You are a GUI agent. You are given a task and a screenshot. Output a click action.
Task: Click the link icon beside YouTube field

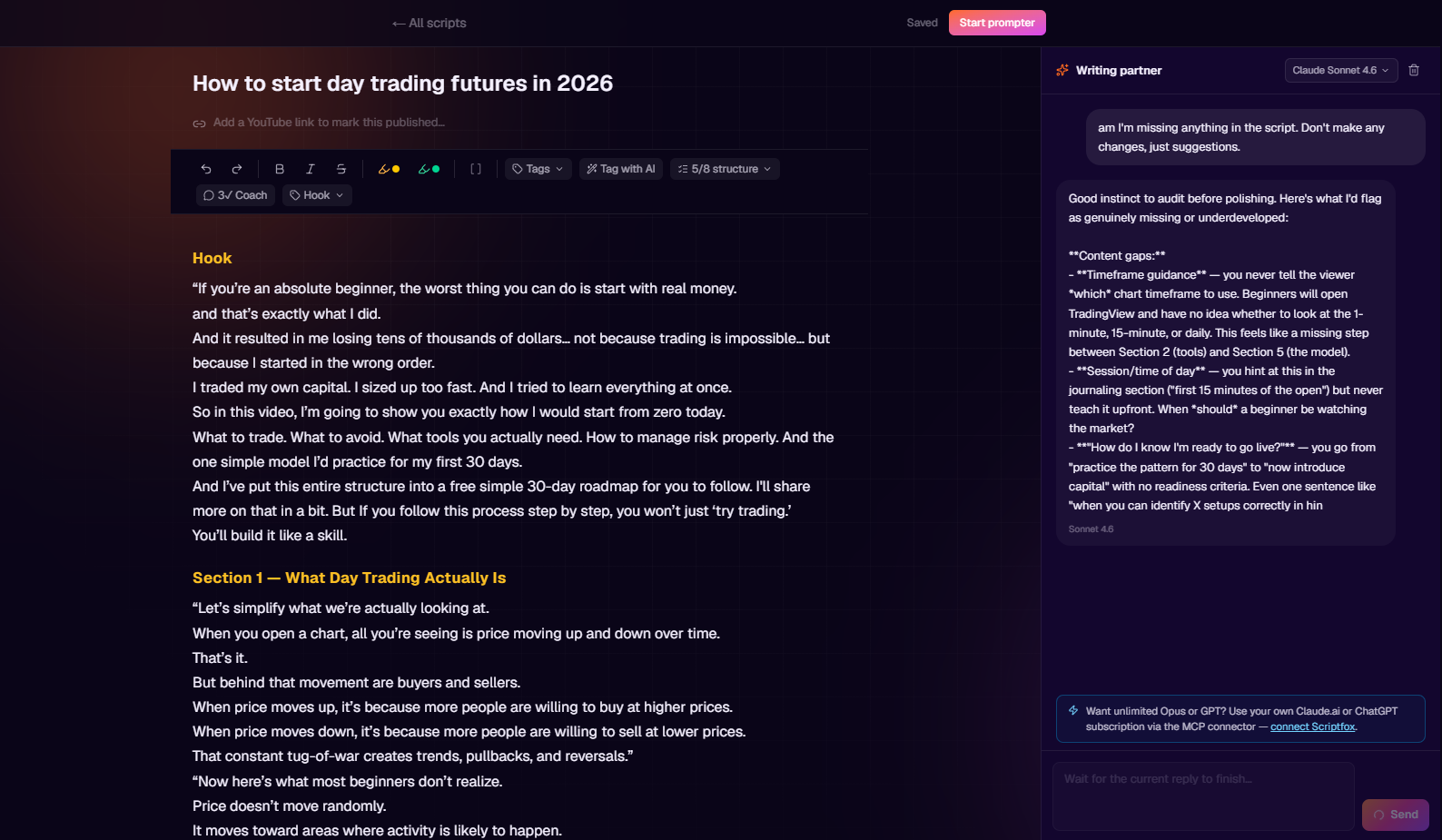pos(199,124)
